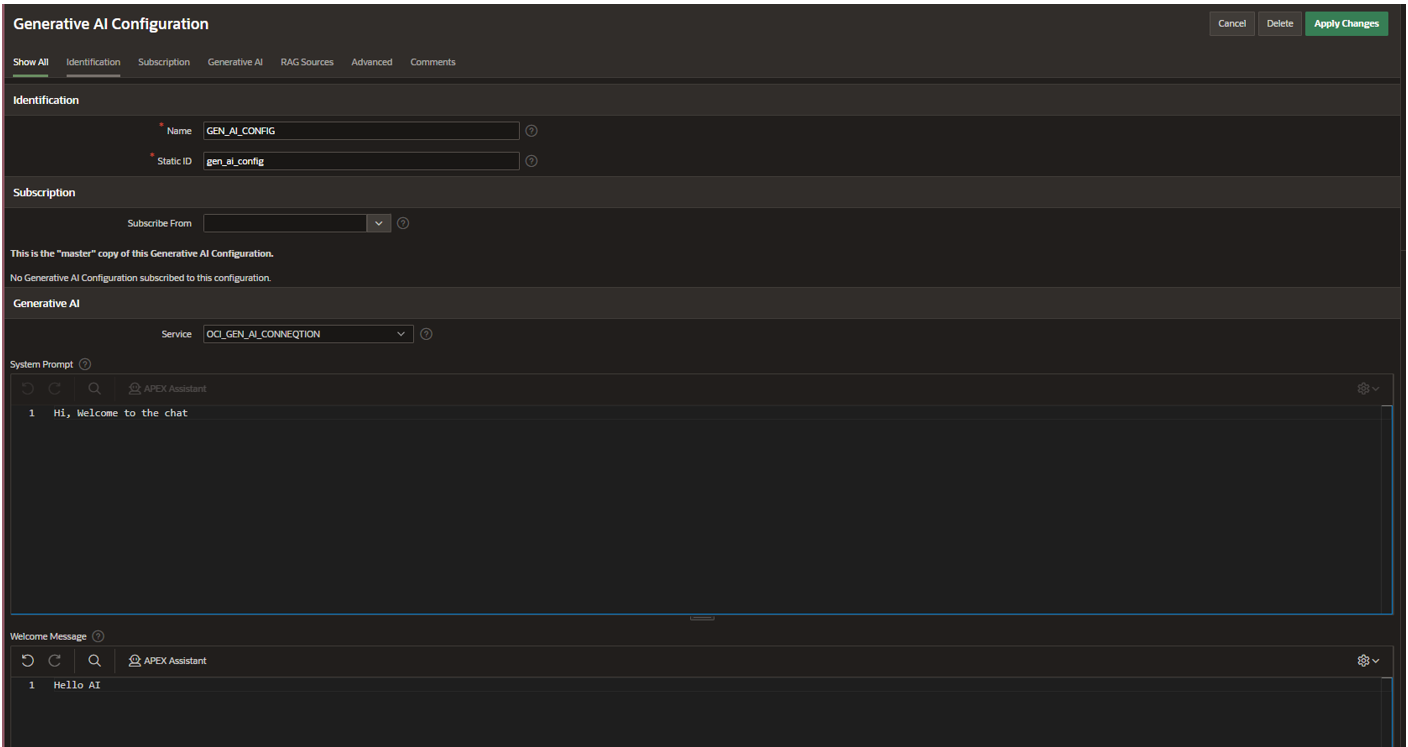Click the help icon next to Name field
This screenshot has width=1408, height=747.
(531, 131)
